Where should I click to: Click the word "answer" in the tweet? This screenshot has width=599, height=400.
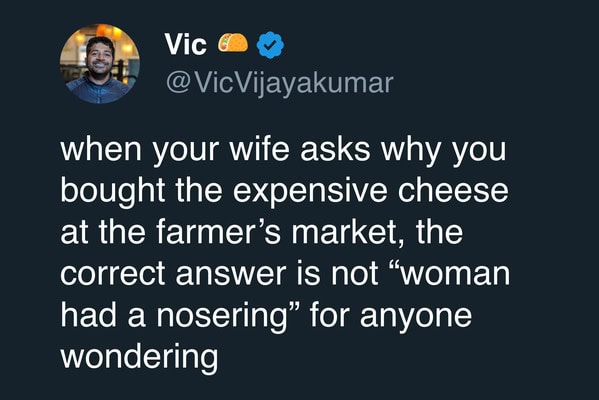tap(231, 274)
